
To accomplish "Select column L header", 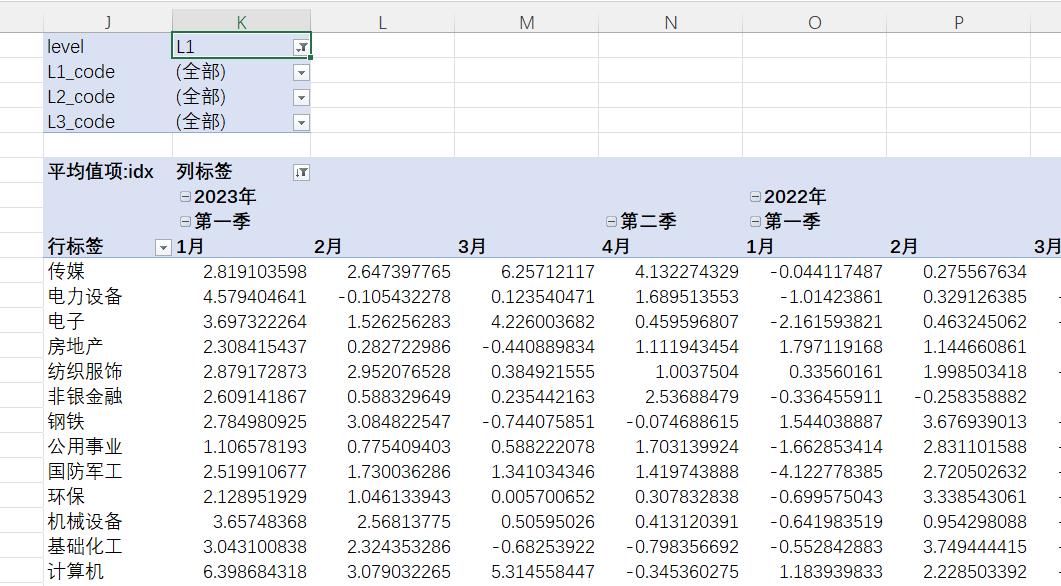I will coord(382,22).
